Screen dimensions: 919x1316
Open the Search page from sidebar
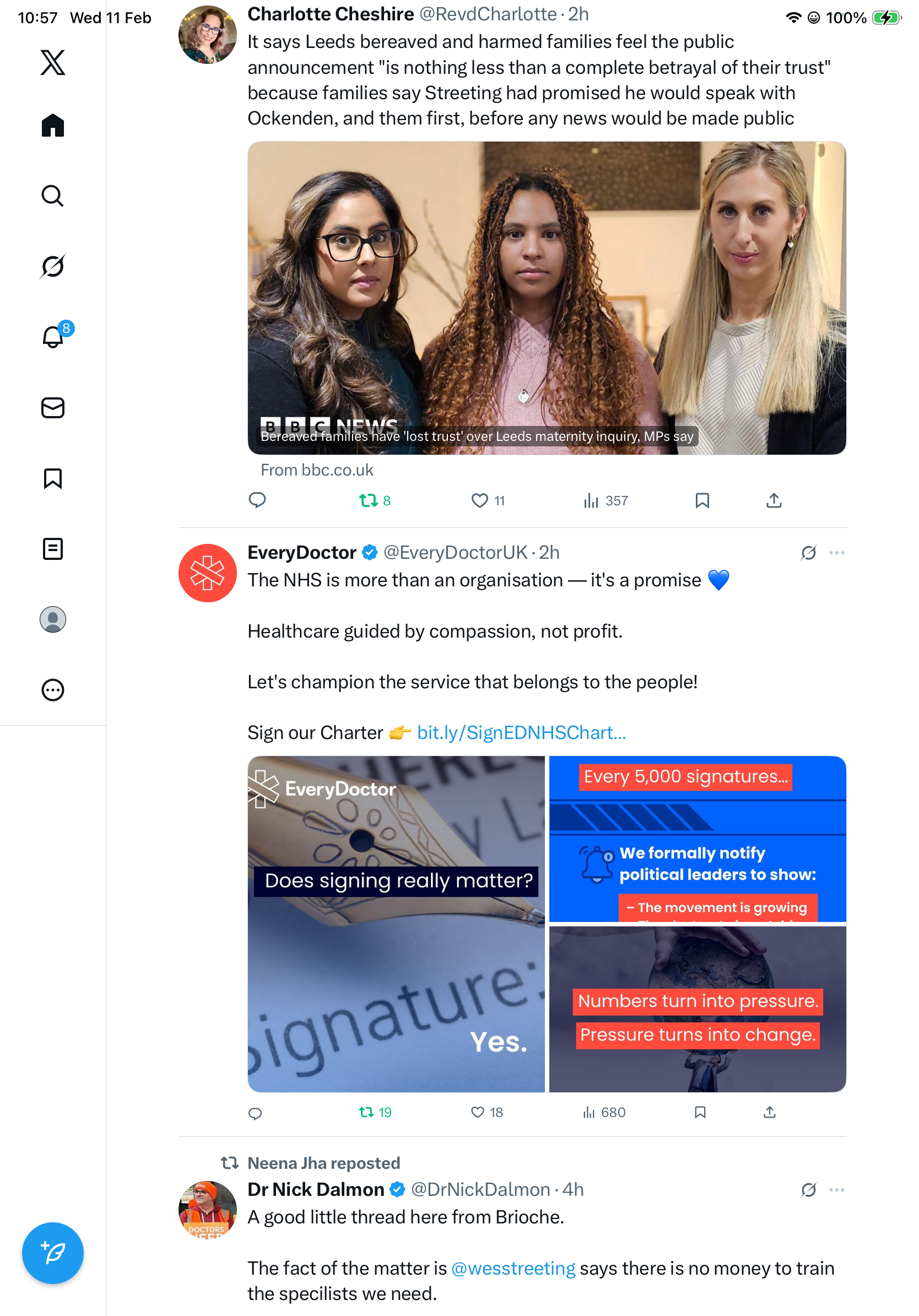coord(53,196)
